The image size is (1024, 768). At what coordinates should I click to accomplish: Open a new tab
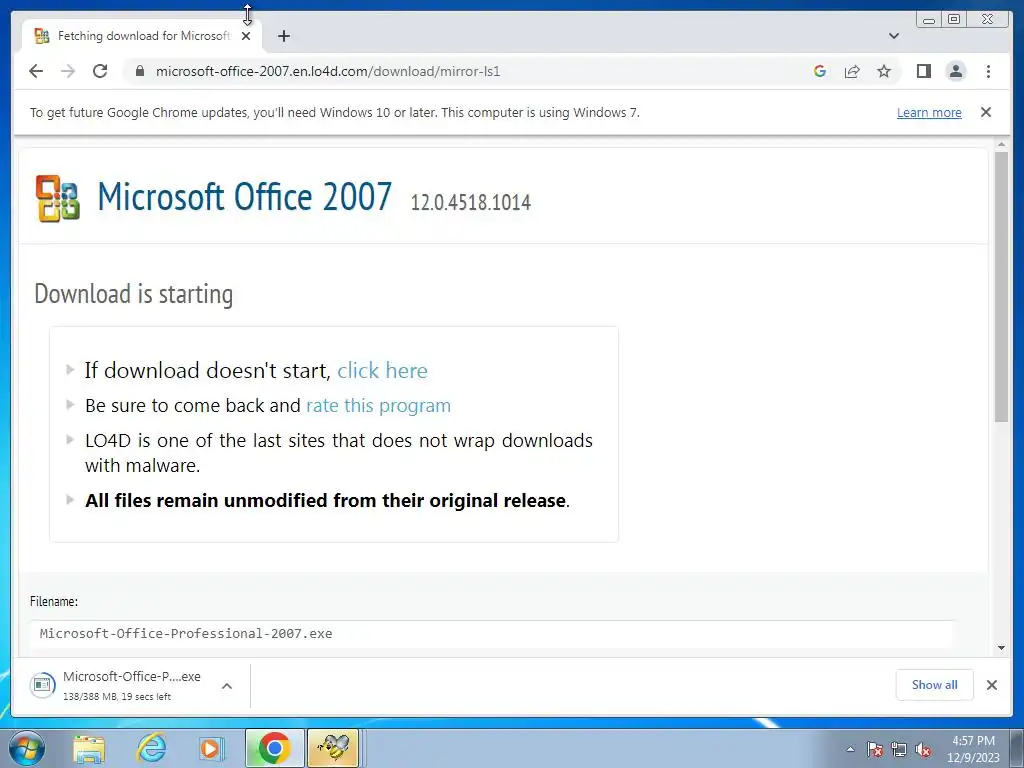pyautogui.click(x=283, y=36)
